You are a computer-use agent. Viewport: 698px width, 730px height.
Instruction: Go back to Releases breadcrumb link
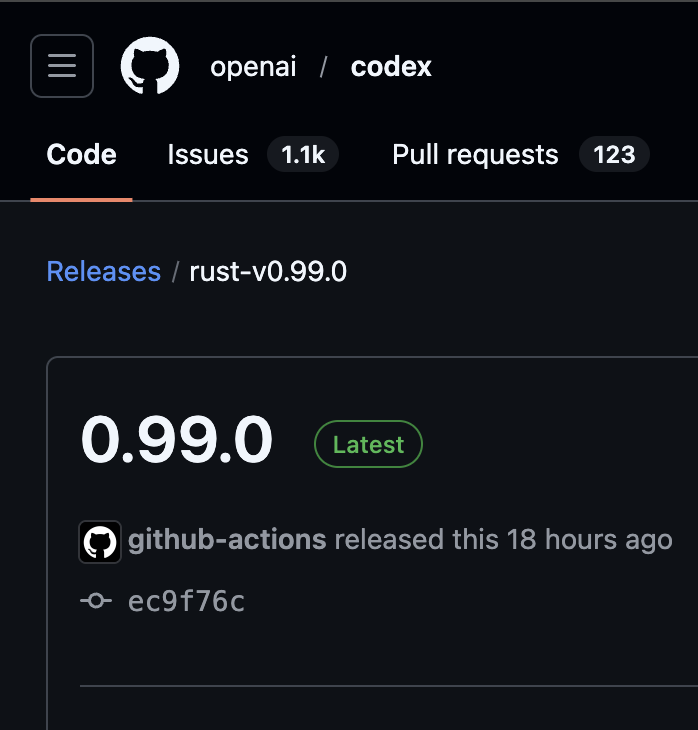click(x=104, y=271)
